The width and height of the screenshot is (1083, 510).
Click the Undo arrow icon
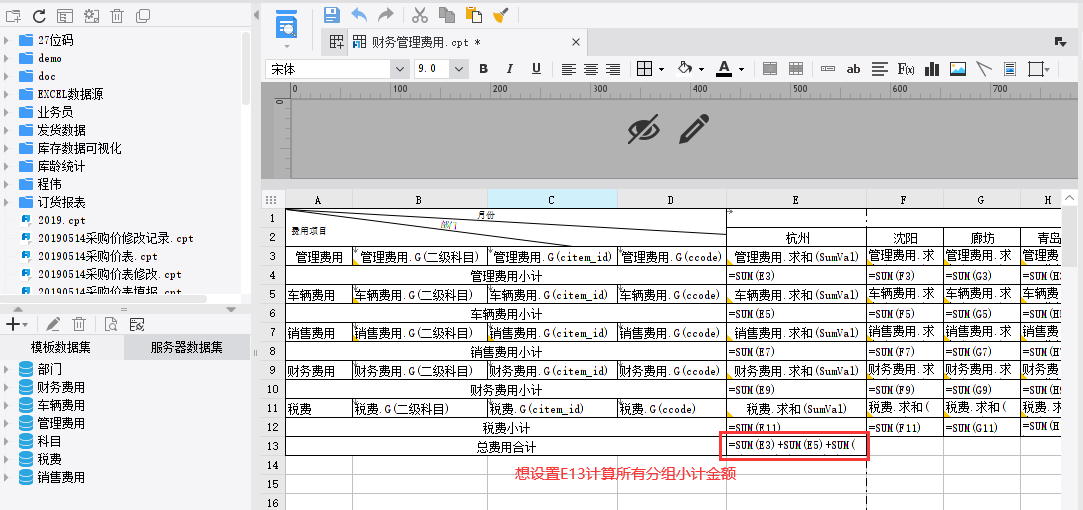359,15
